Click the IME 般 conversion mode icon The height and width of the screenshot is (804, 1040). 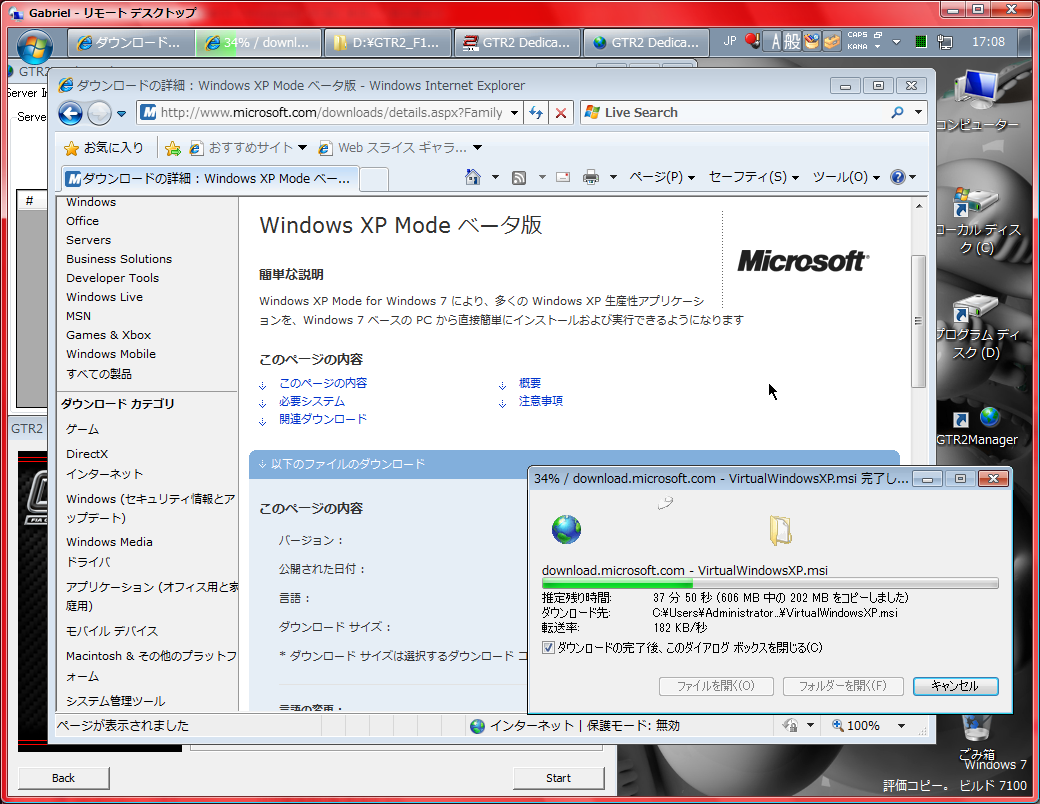pos(792,42)
